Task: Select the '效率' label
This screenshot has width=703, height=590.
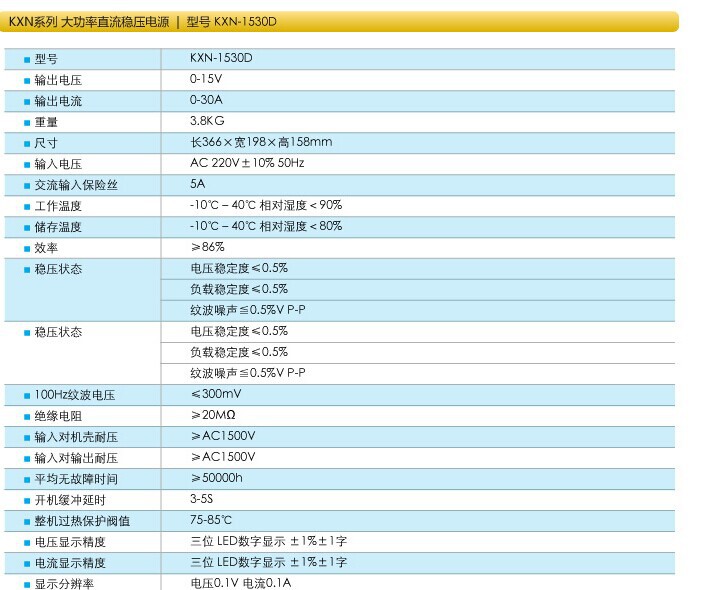Action: [x=46, y=248]
